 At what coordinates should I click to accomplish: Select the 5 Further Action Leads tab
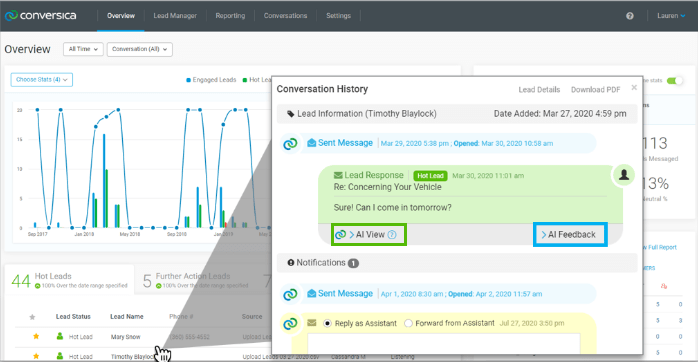tap(196, 281)
